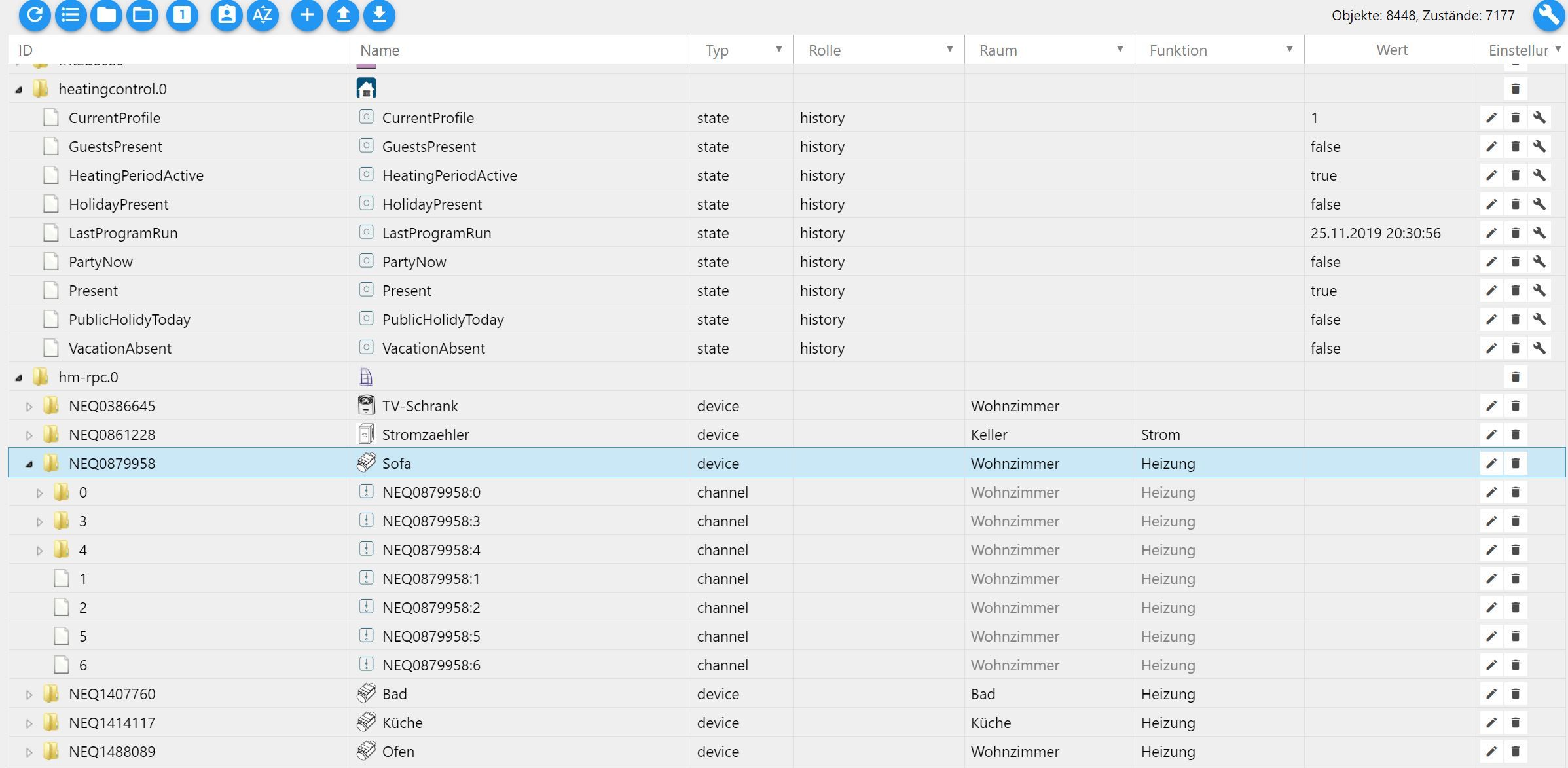The height and width of the screenshot is (768, 1568).
Task: Click HeatingPeriodActive value true
Action: [x=1323, y=175]
